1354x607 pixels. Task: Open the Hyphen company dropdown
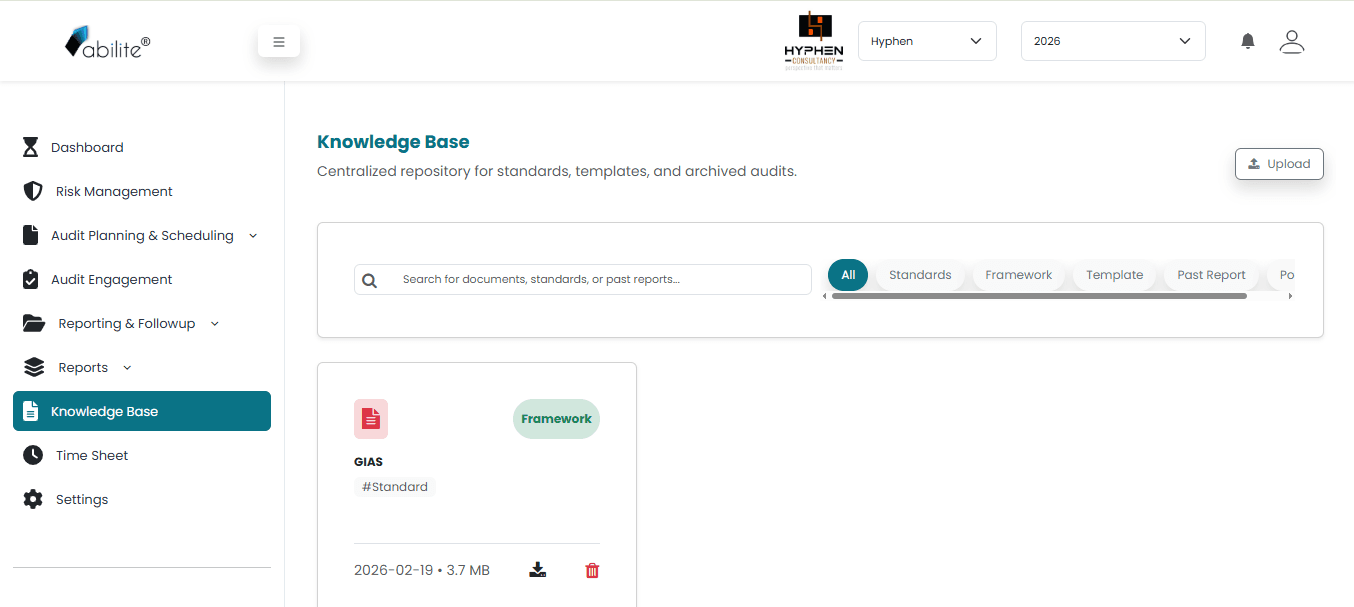point(927,41)
